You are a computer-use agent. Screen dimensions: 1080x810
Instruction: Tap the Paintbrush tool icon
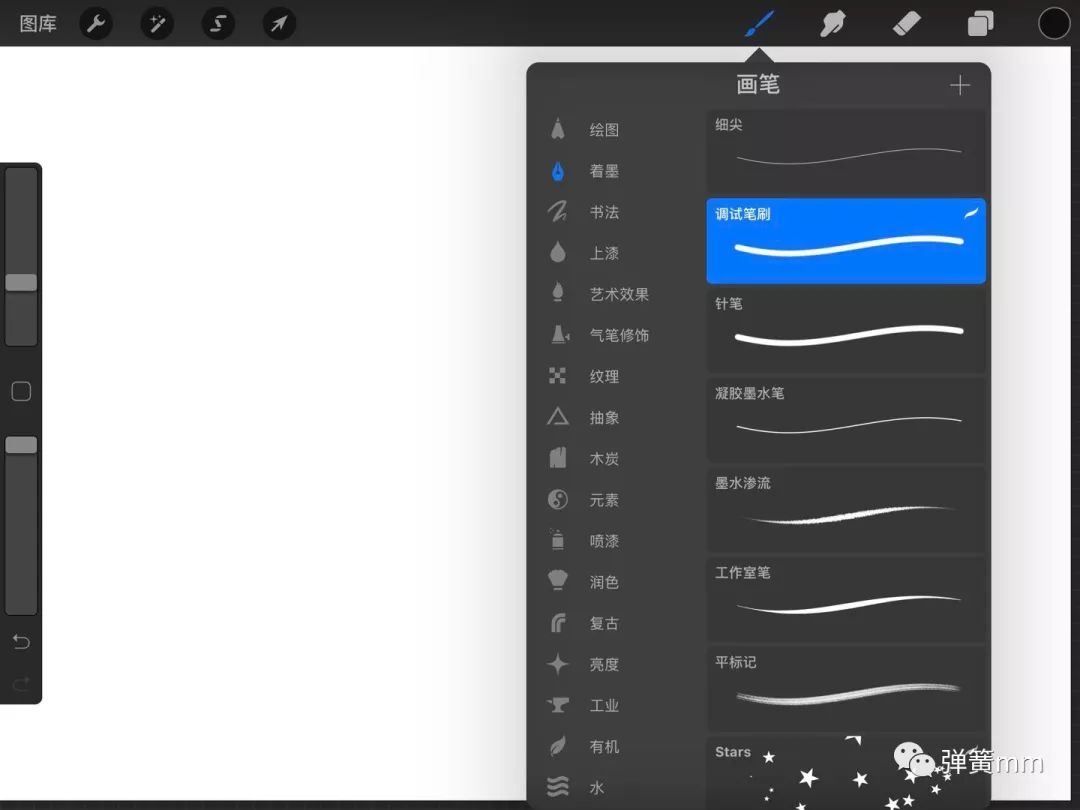pos(760,24)
